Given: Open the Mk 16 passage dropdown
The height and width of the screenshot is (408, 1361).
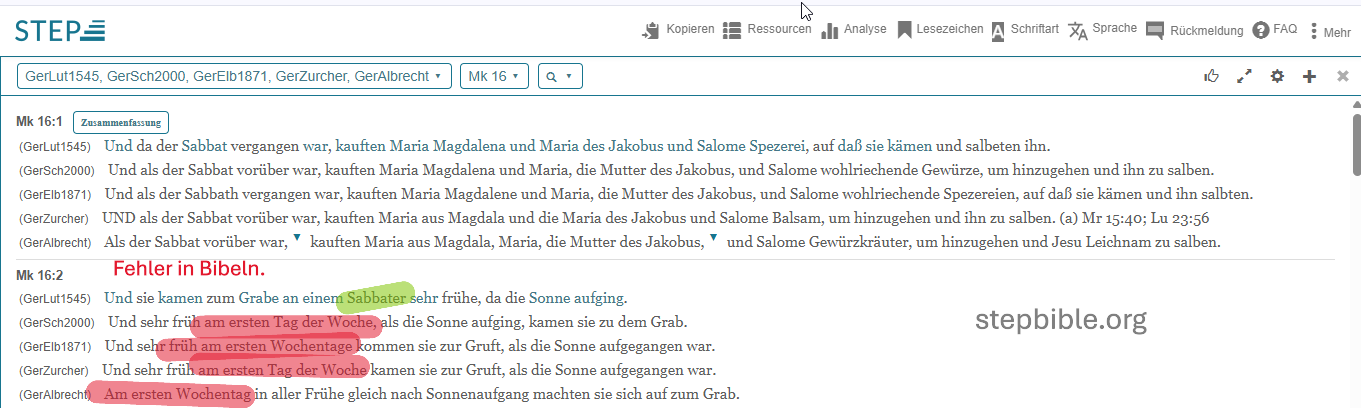Looking at the screenshot, I should coord(494,76).
